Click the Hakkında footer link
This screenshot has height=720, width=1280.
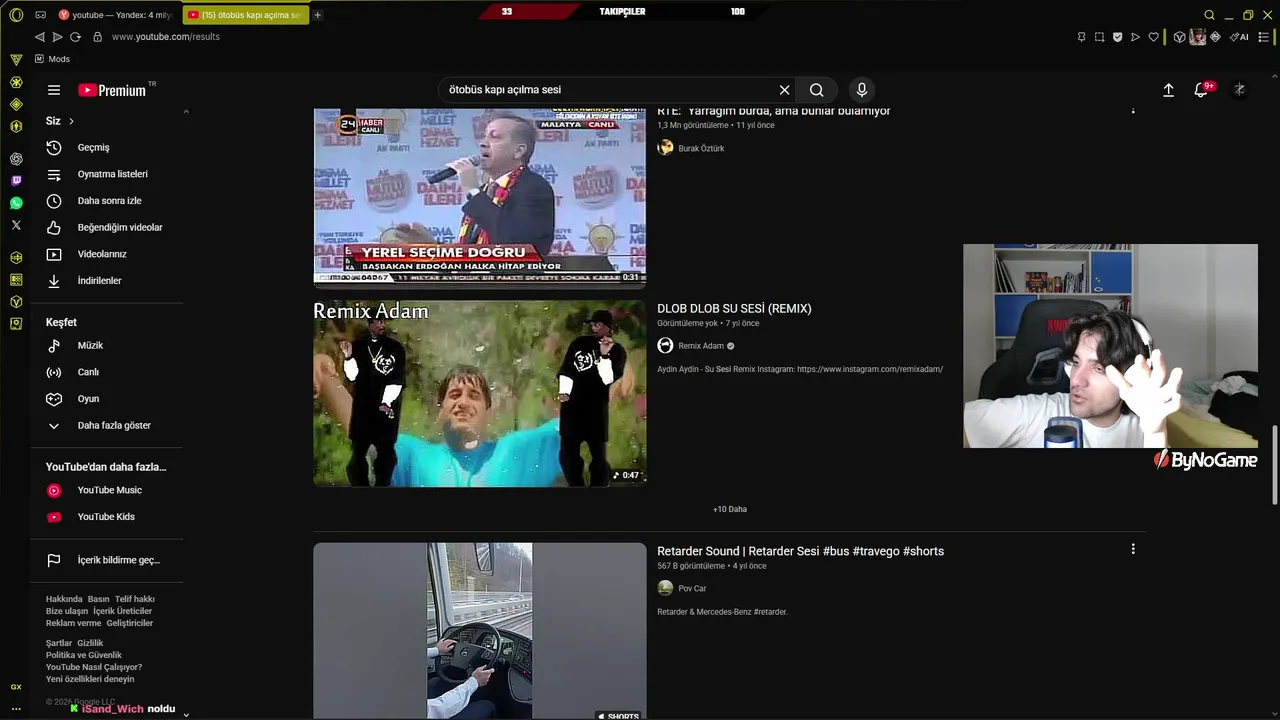coord(64,599)
